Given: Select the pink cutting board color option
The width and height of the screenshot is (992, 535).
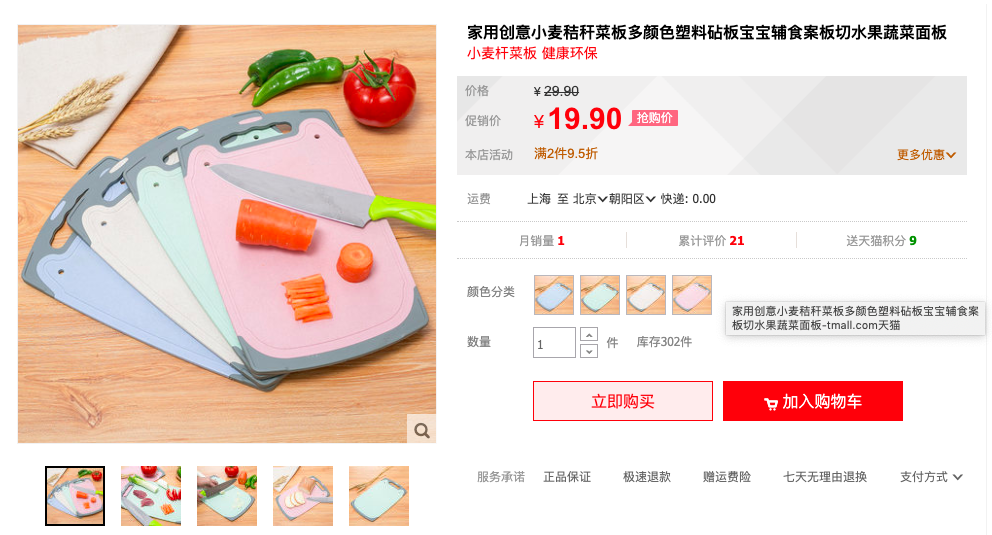Looking at the screenshot, I should pyautogui.click(x=692, y=295).
